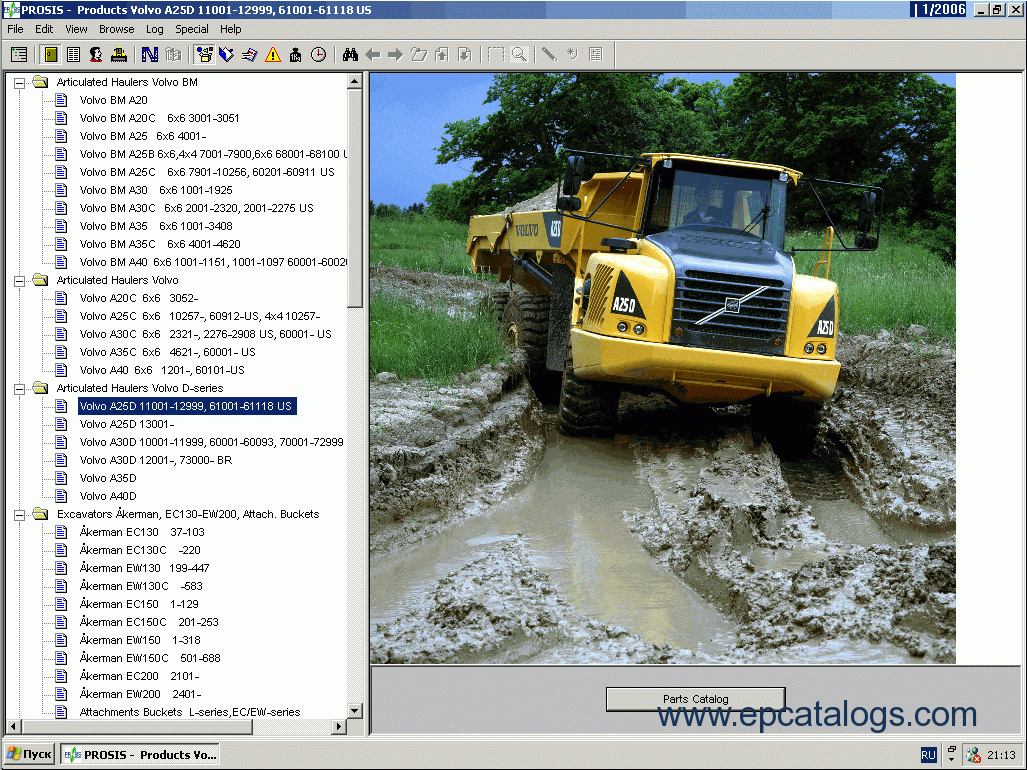
Task: Click the dashed selection rectangle icon
Action: [x=496, y=54]
